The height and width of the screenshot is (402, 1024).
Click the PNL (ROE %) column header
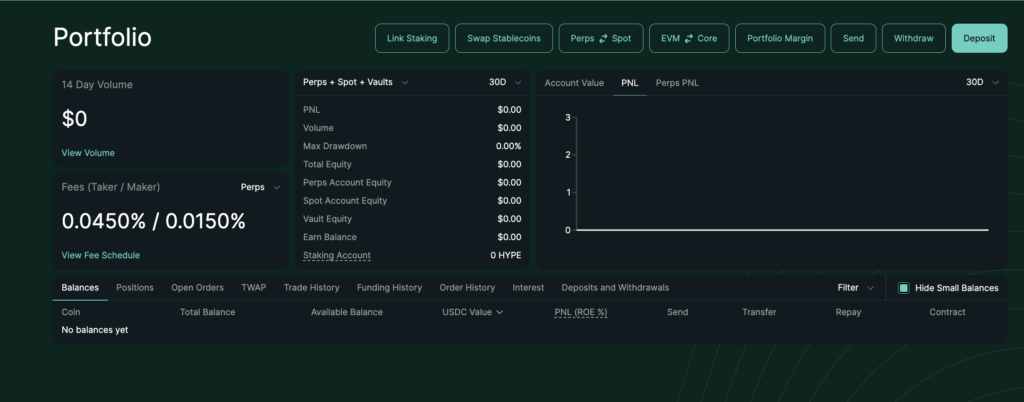click(581, 312)
